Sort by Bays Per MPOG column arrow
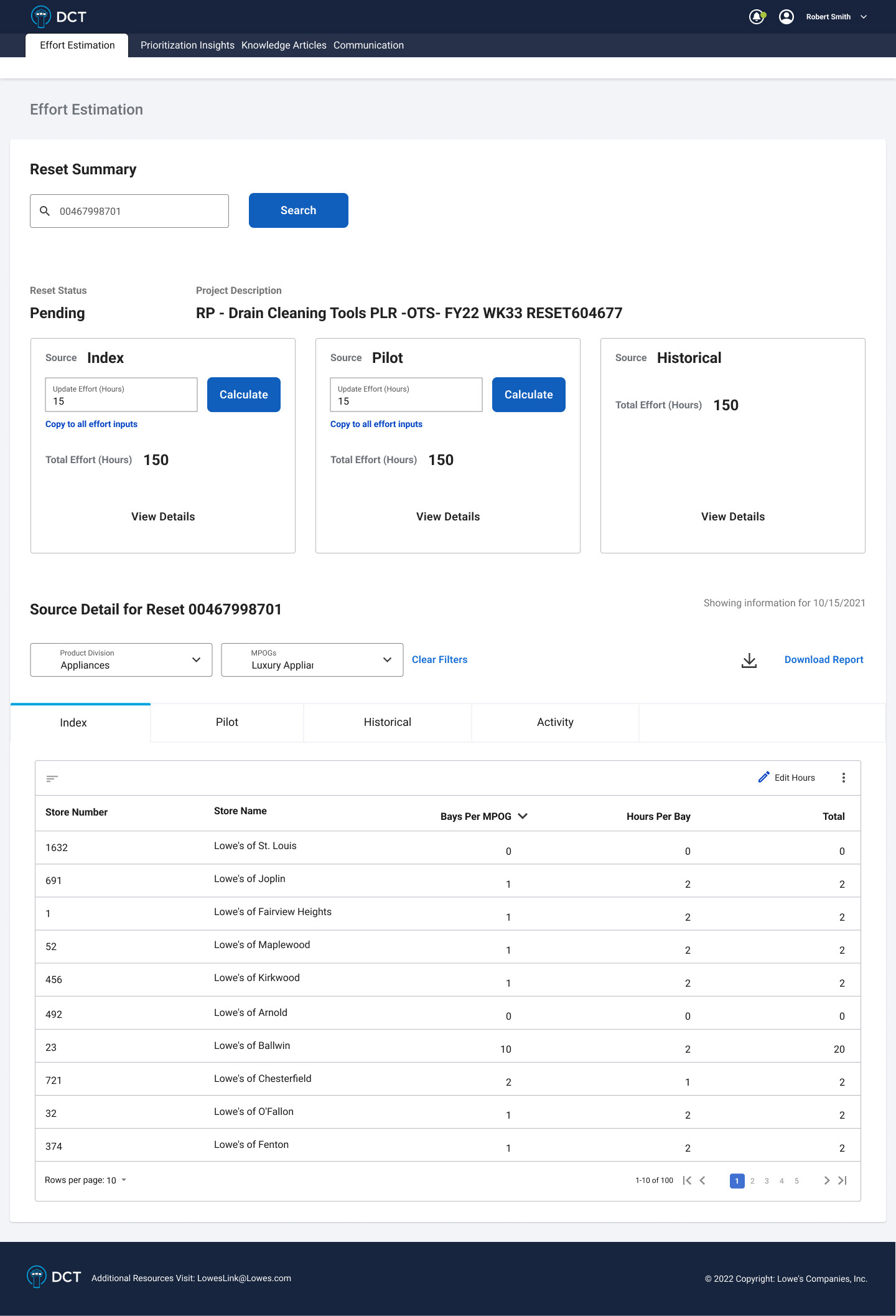The image size is (896, 1316). click(523, 816)
